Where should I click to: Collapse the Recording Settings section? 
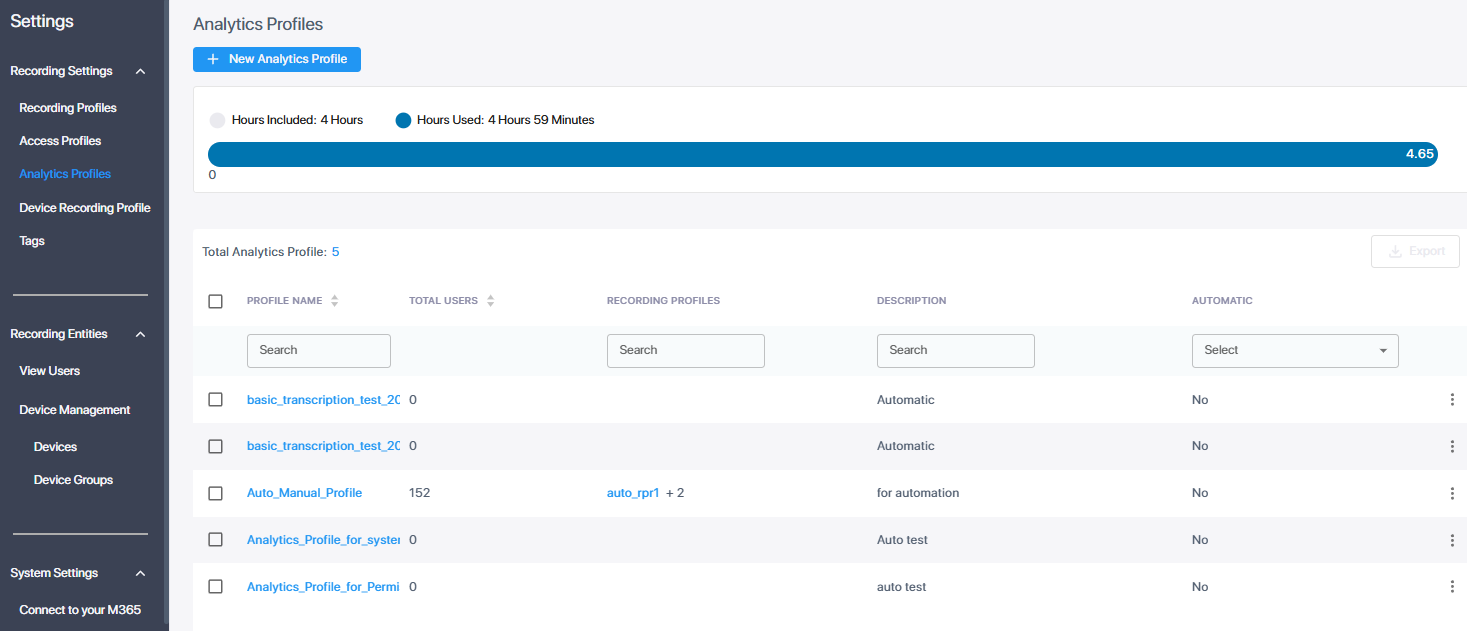(x=140, y=72)
